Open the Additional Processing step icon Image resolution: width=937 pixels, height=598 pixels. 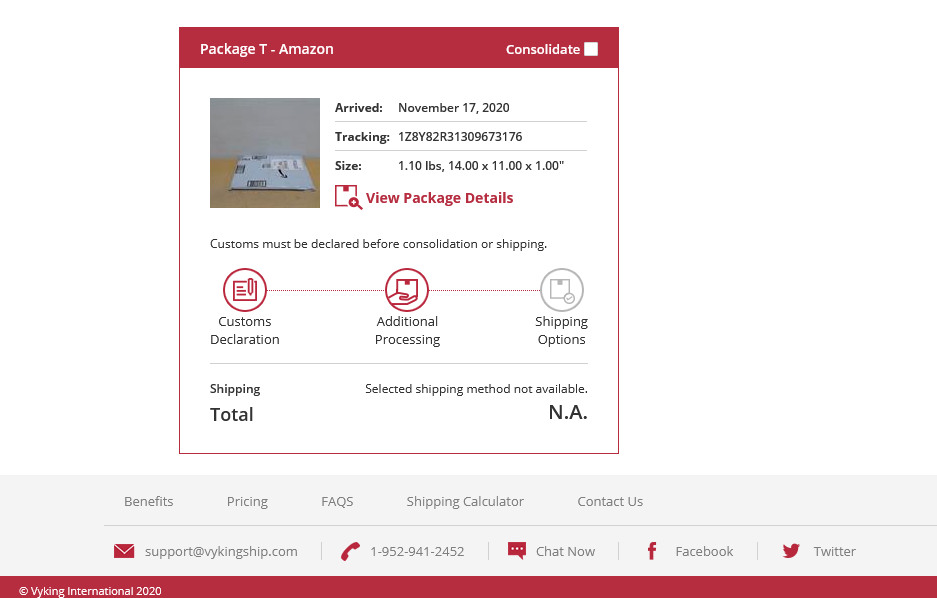(x=407, y=290)
